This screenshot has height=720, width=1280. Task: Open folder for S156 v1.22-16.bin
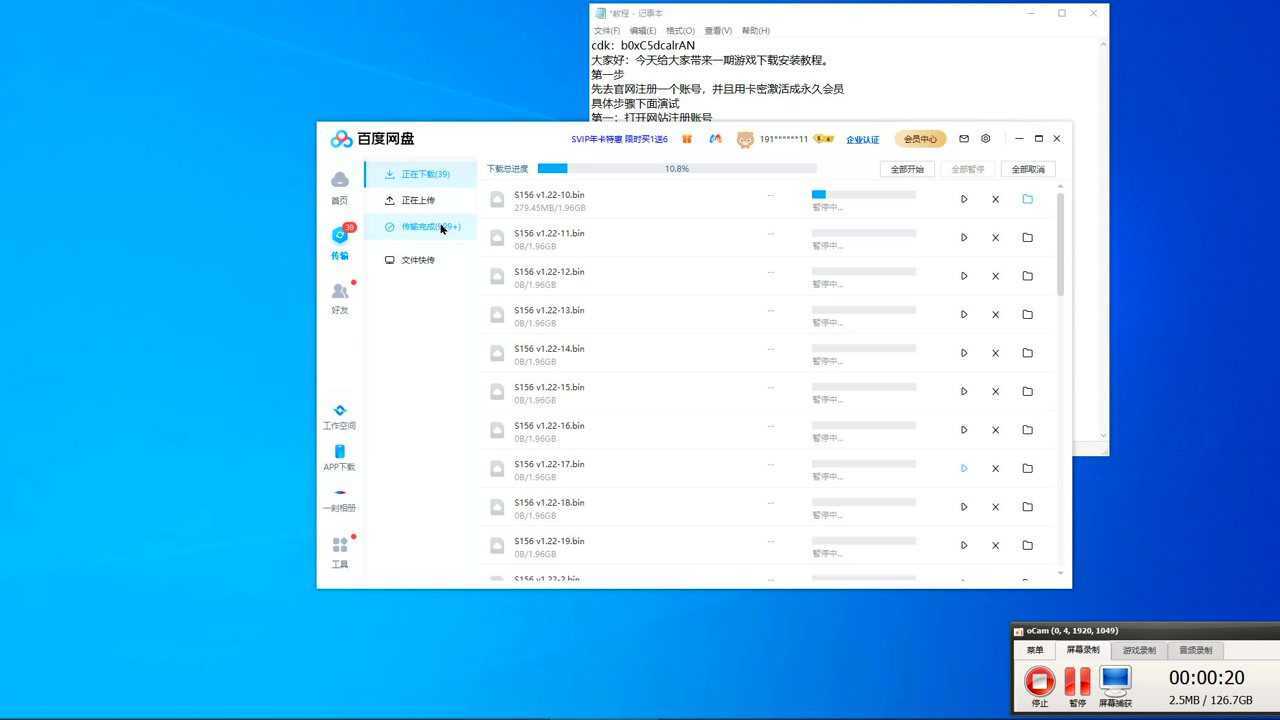click(x=1027, y=430)
